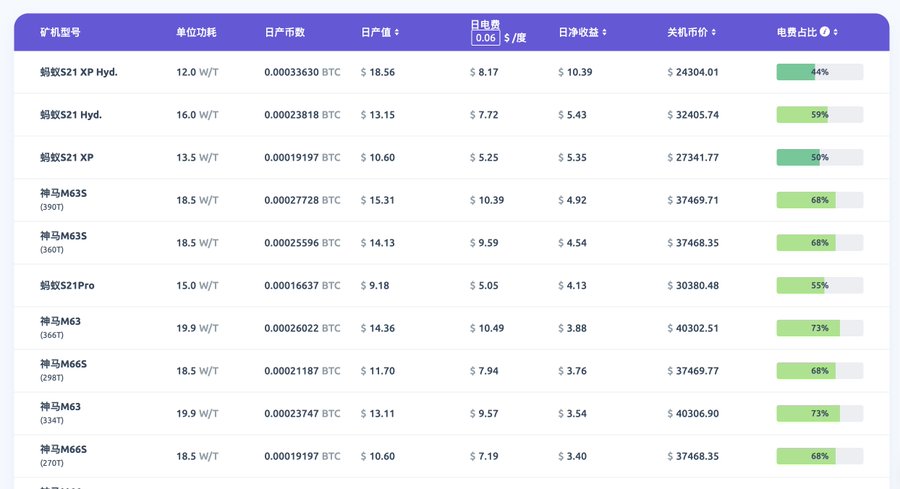Screen dimensions: 900x489
Task: Select the 0.00016637 BTC daily yield
Action: pos(302,285)
